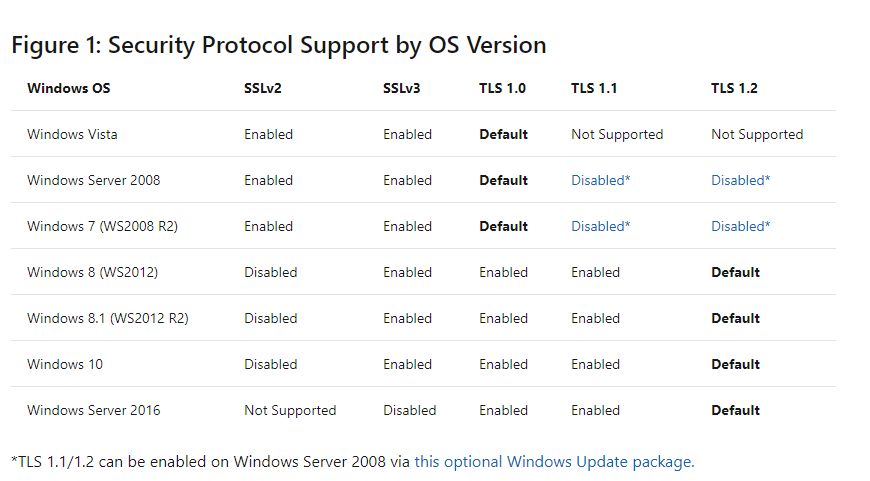Click Default TLS 1.2 cell for Windows 10
This screenshot has width=870, height=481.
pyautogui.click(x=735, y=364)
